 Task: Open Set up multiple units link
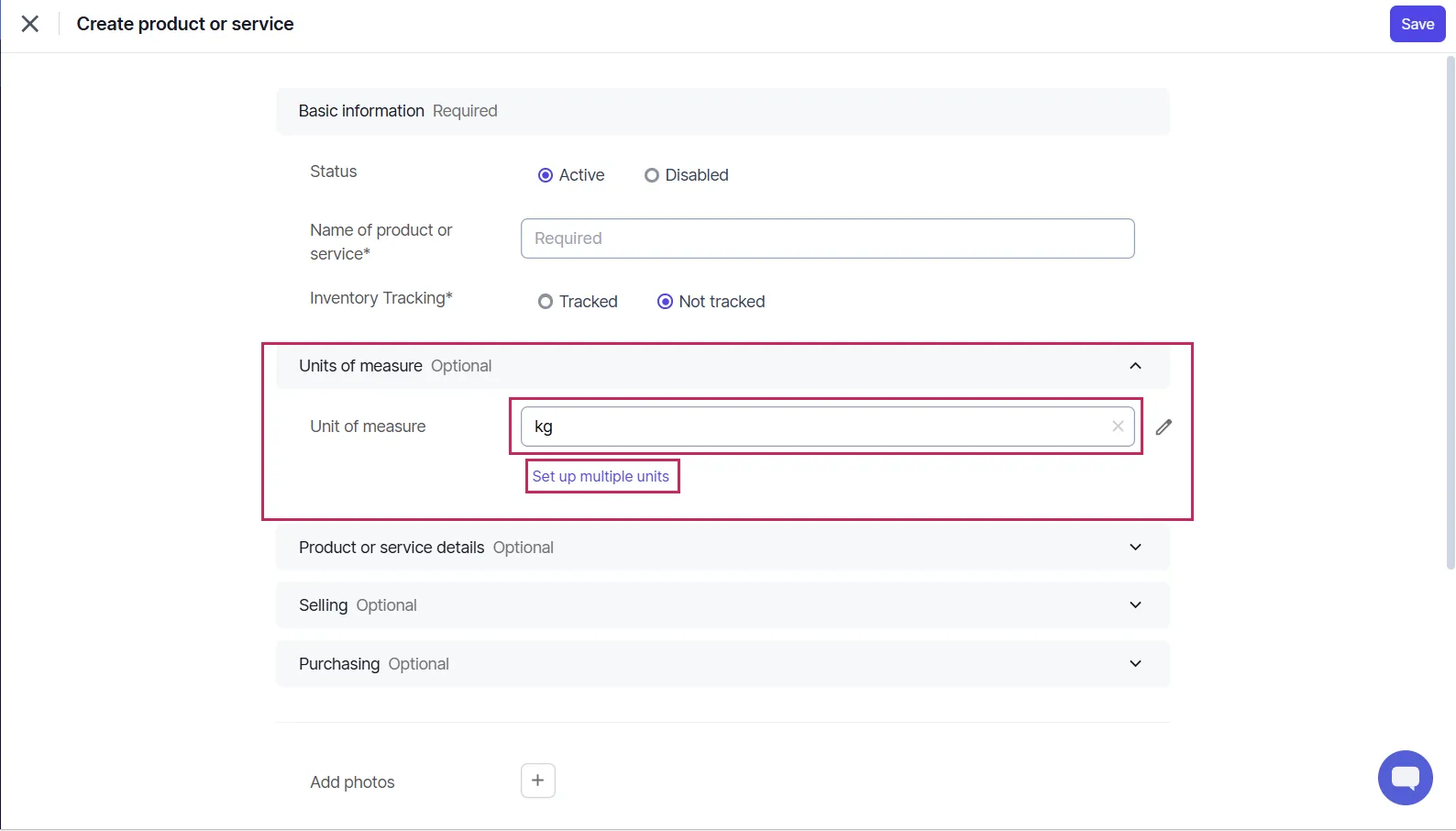[x=601, y=477]
